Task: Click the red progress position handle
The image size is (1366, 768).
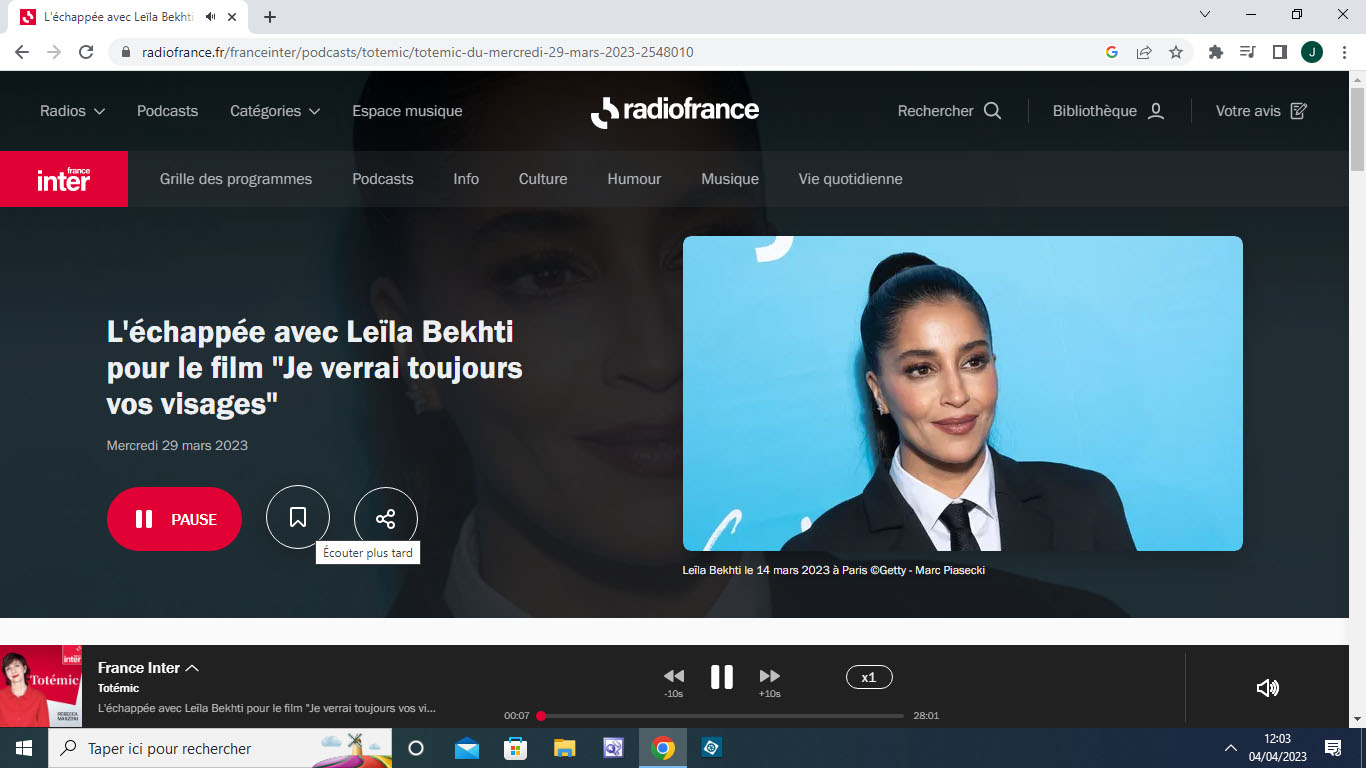Action: [x=541, y=716]
